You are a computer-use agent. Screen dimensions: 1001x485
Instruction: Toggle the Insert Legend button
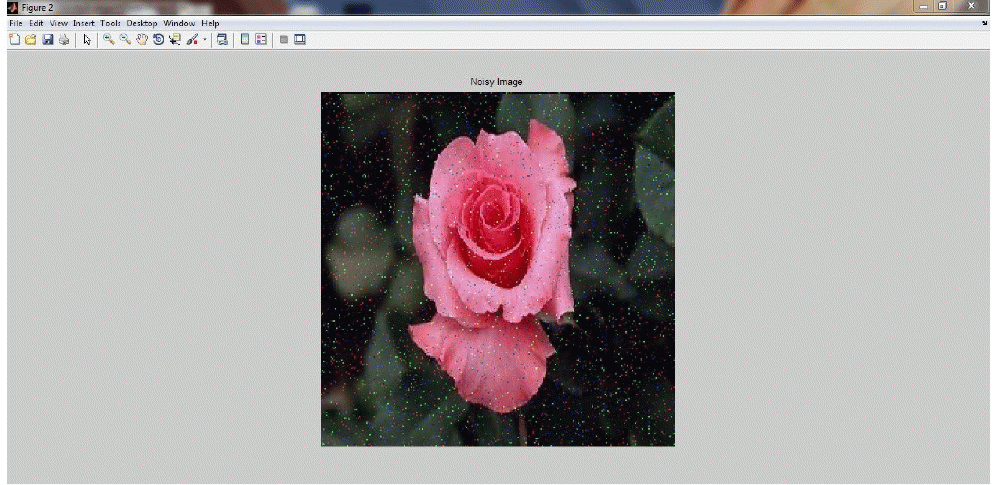click(x=262, y=40)
